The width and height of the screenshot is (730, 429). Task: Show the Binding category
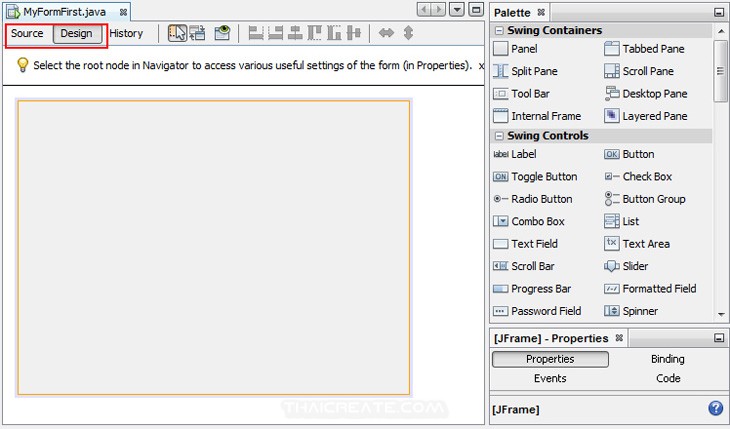[668, 359]
